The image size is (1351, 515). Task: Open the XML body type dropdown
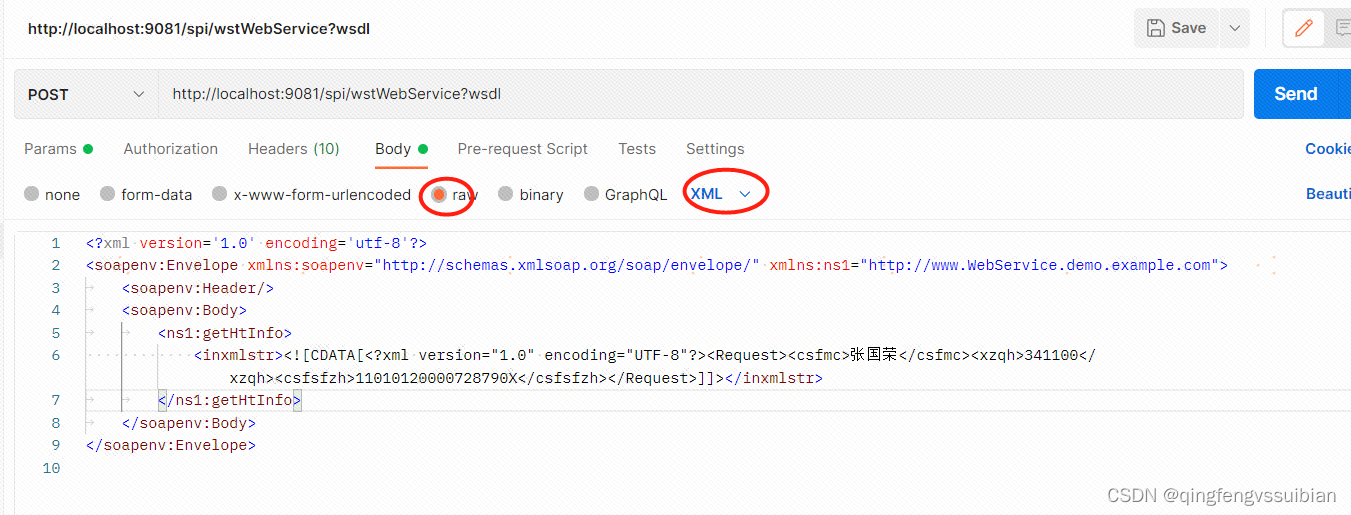coord(721,194)
